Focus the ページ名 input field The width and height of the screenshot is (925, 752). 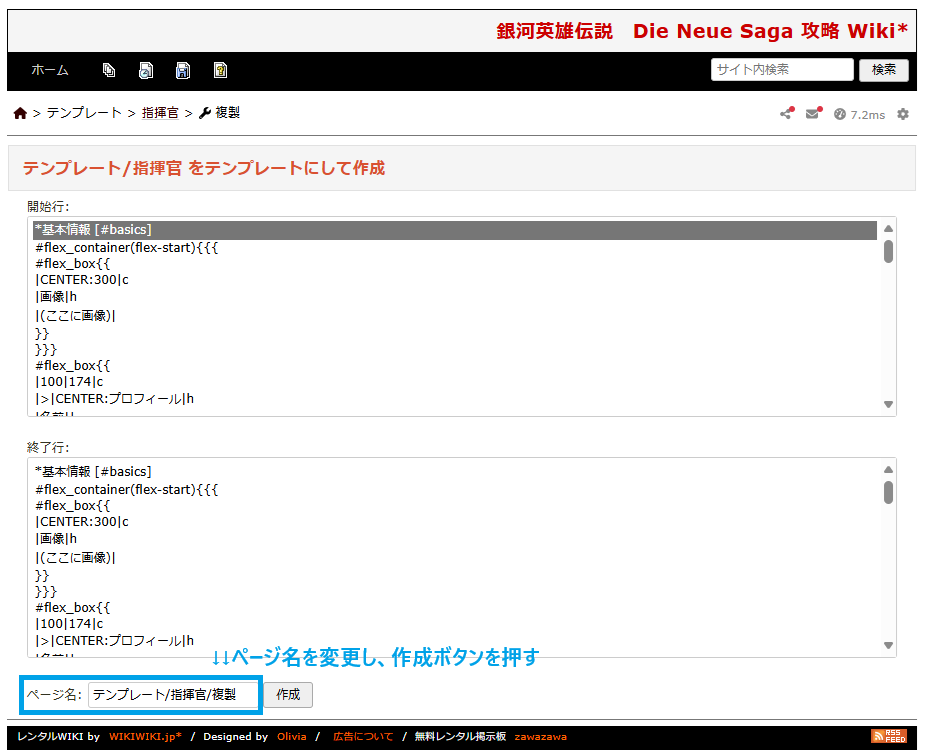point(173,694)
